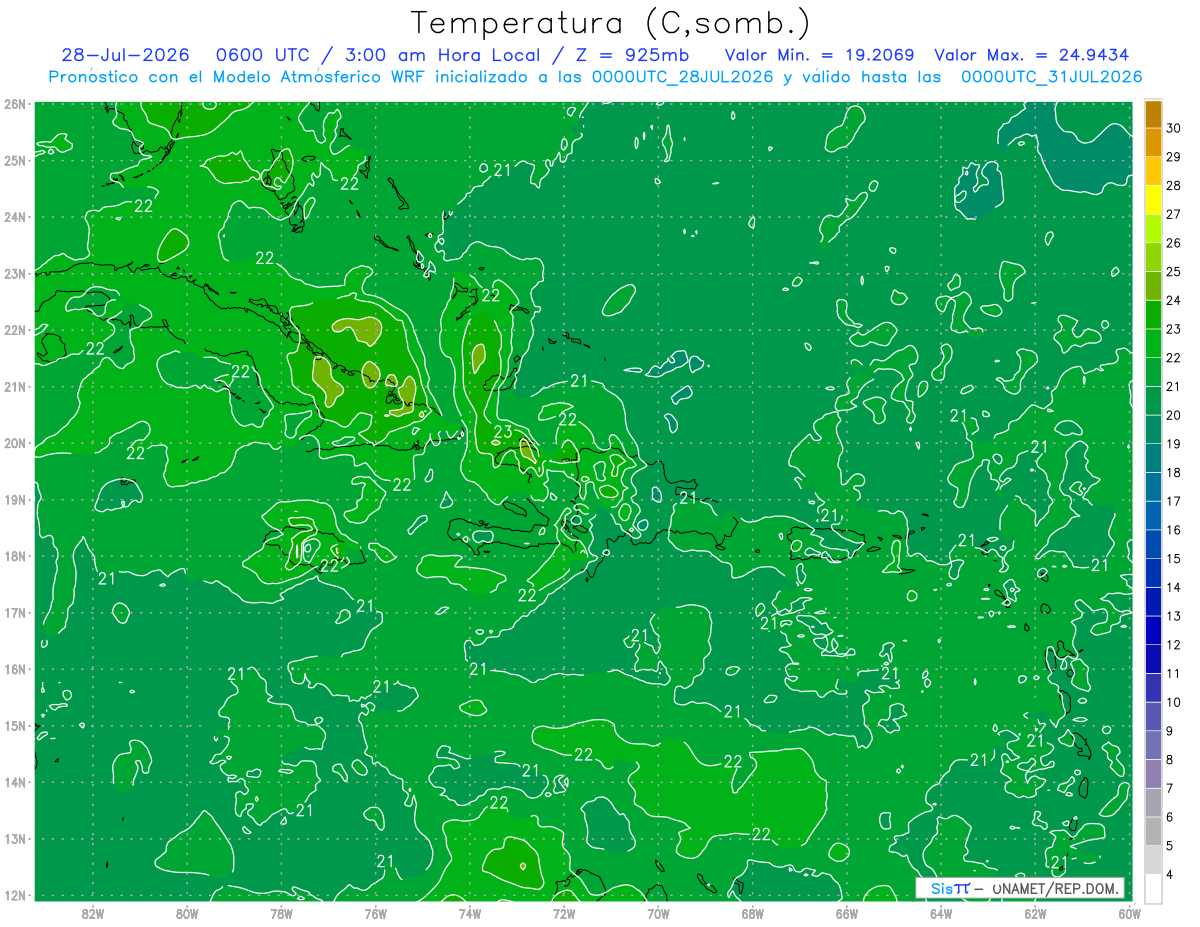Click the valid-until stamp "0000UTC_31JUL2026"

[1051, 77]
